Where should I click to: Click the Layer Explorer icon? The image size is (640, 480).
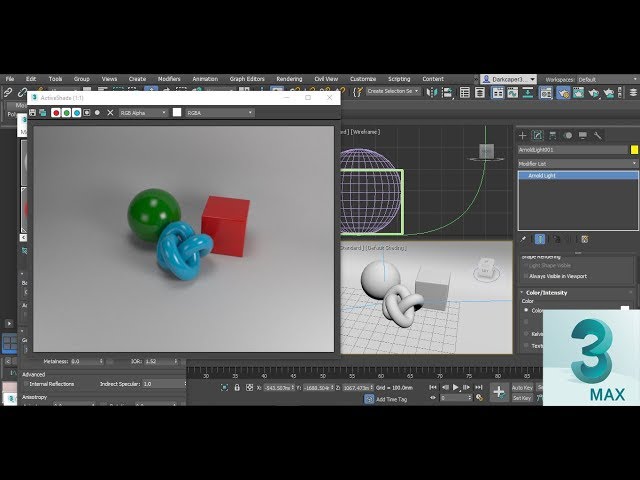pos(480,93)
